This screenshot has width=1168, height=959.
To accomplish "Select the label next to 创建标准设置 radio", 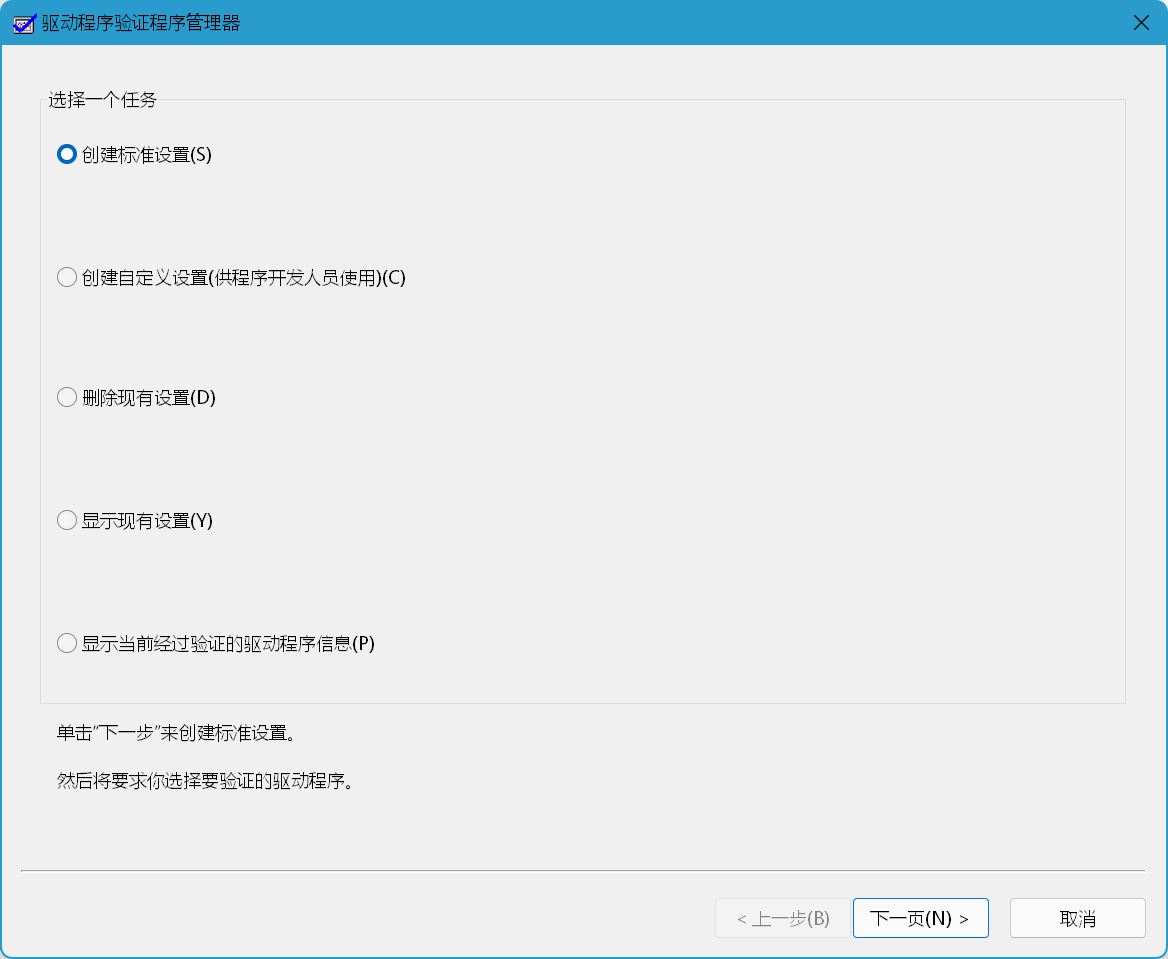I will tap(146, 154).
